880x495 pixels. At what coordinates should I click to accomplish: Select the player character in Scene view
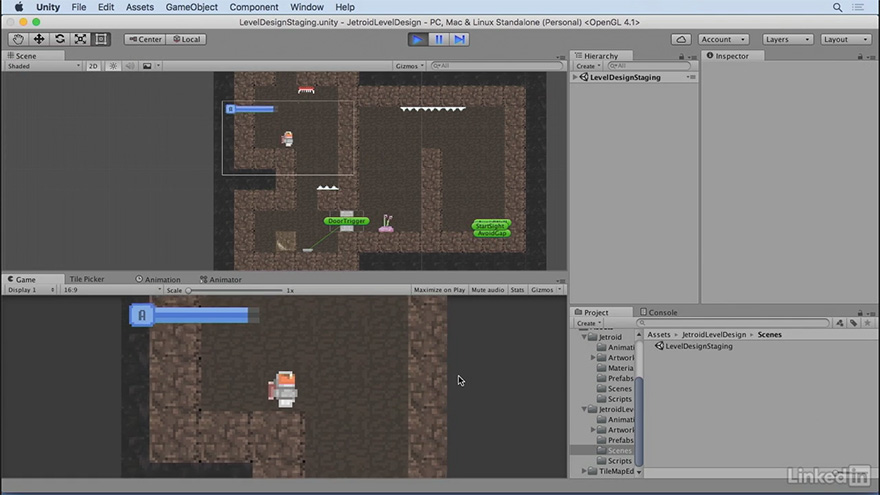click(x=287, y=138)
